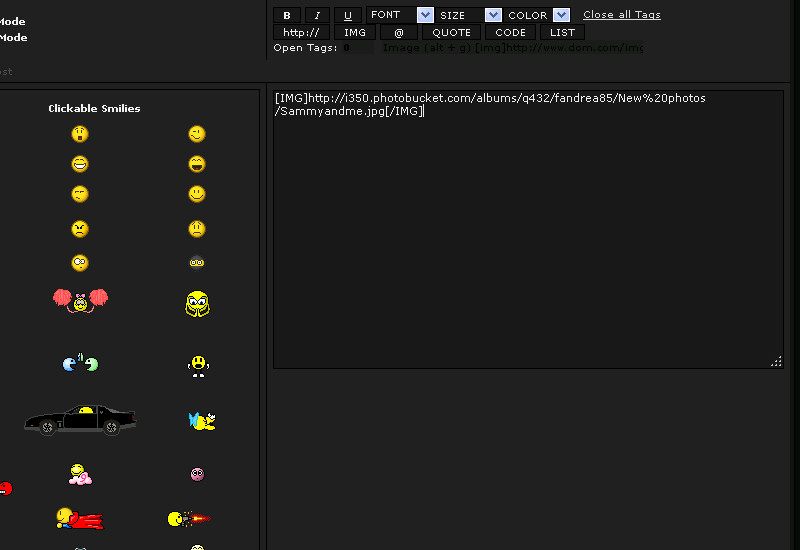
Task: Click the BBCode help line field
Action: pos(512,48)
